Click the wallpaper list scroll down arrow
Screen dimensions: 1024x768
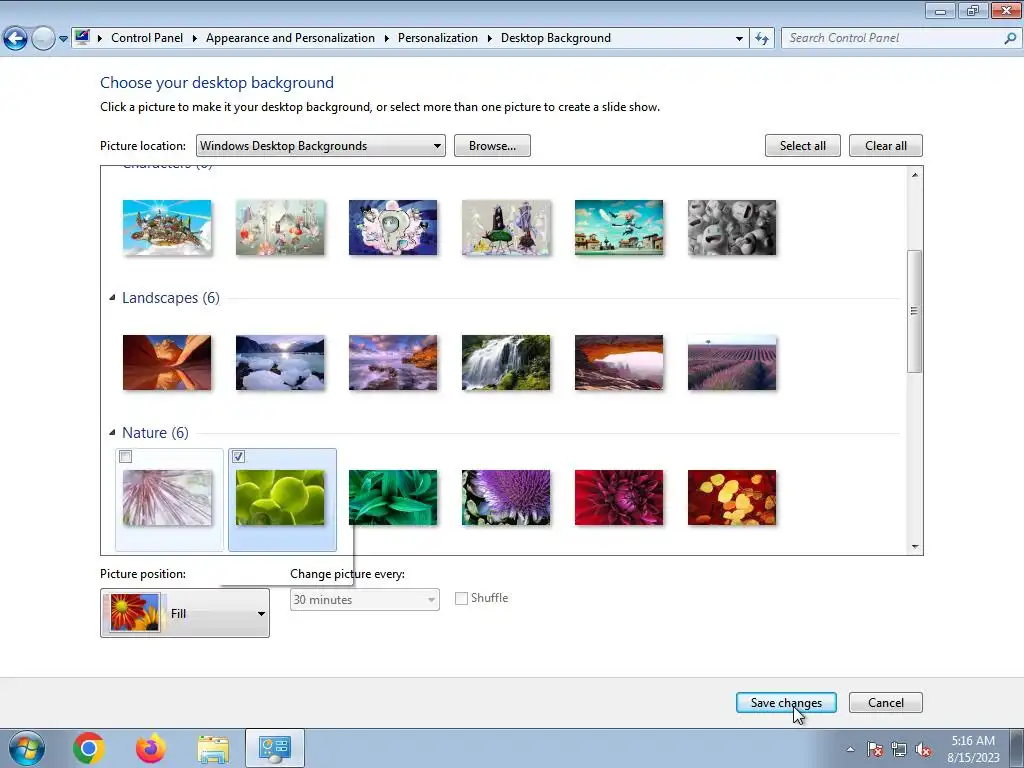[915, 547]
